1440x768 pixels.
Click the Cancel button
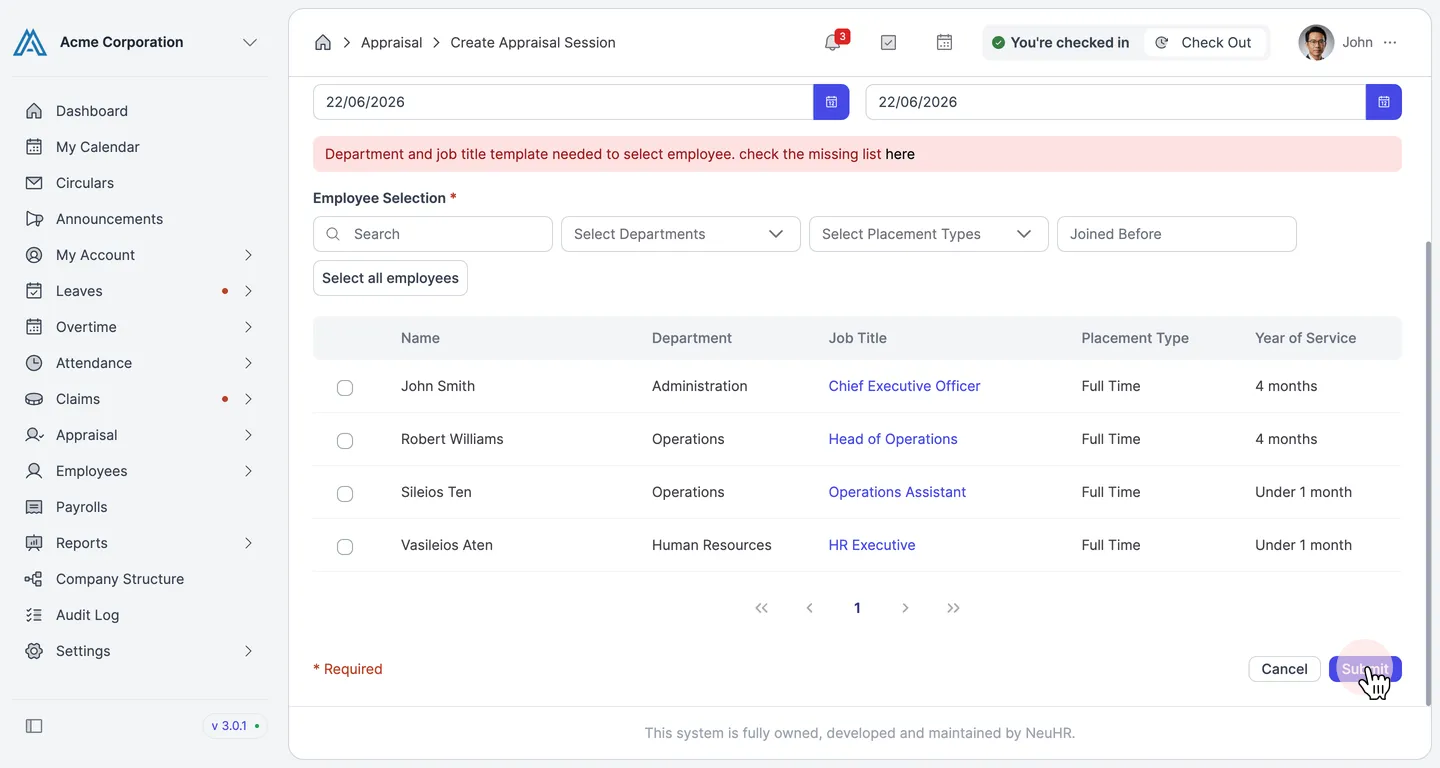[x=1284, y=669]
